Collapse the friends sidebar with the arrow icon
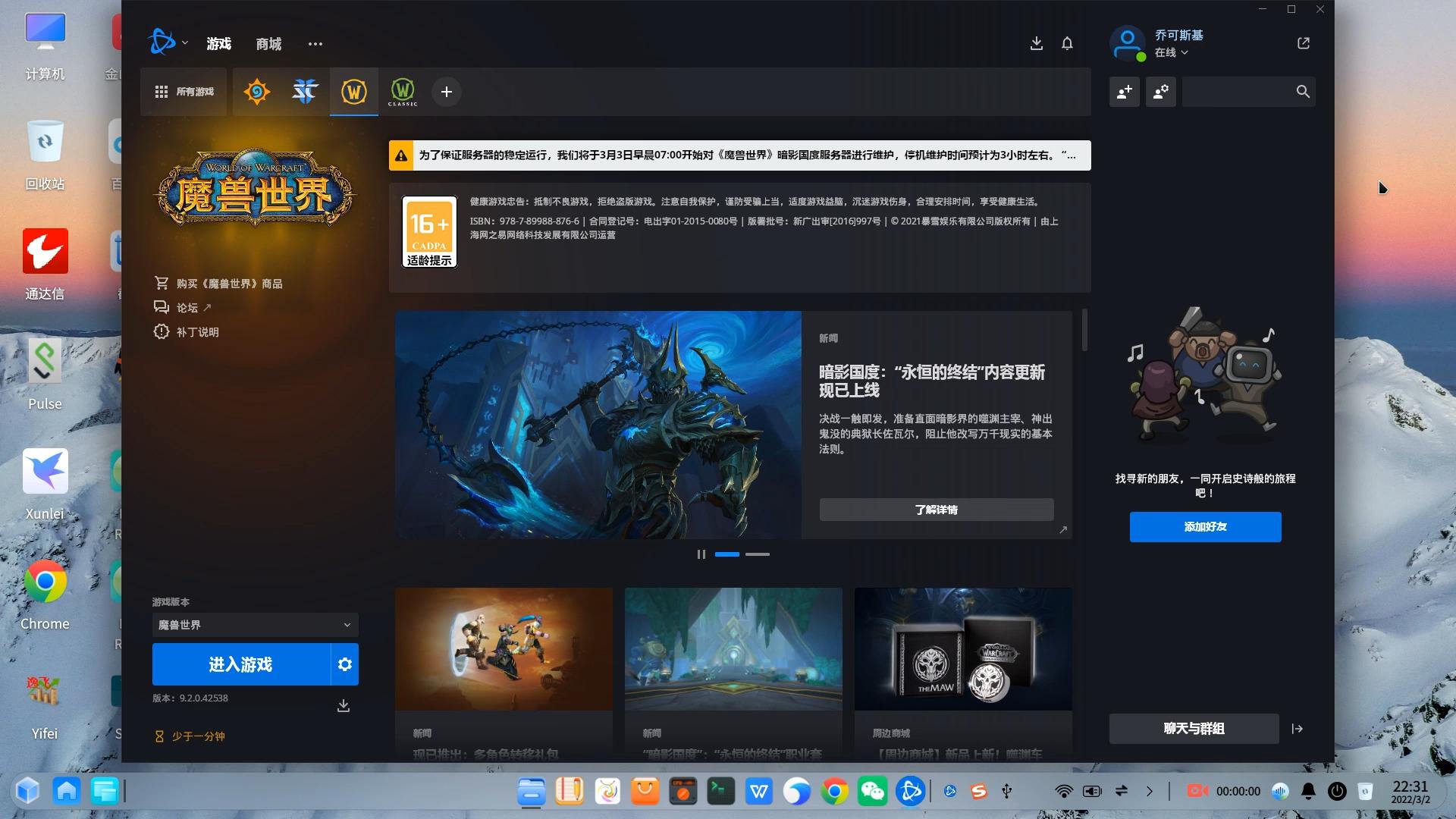The image size is (1456, 819). (1298, 729)
